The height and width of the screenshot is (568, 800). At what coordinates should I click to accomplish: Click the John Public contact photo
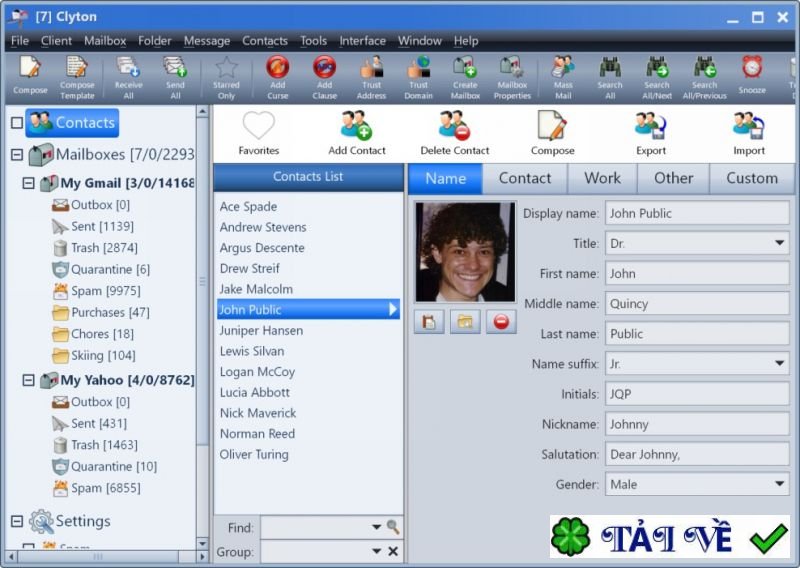465,252
